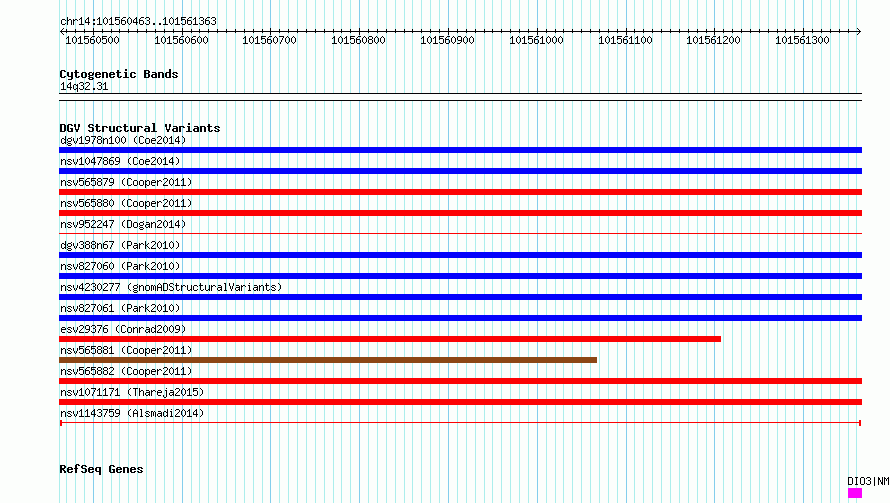The width and height of the screenshot is (890, 503).
Task: Click the red esv29376 variant bar
Action: pyautogui.click(x=390, y=339)
